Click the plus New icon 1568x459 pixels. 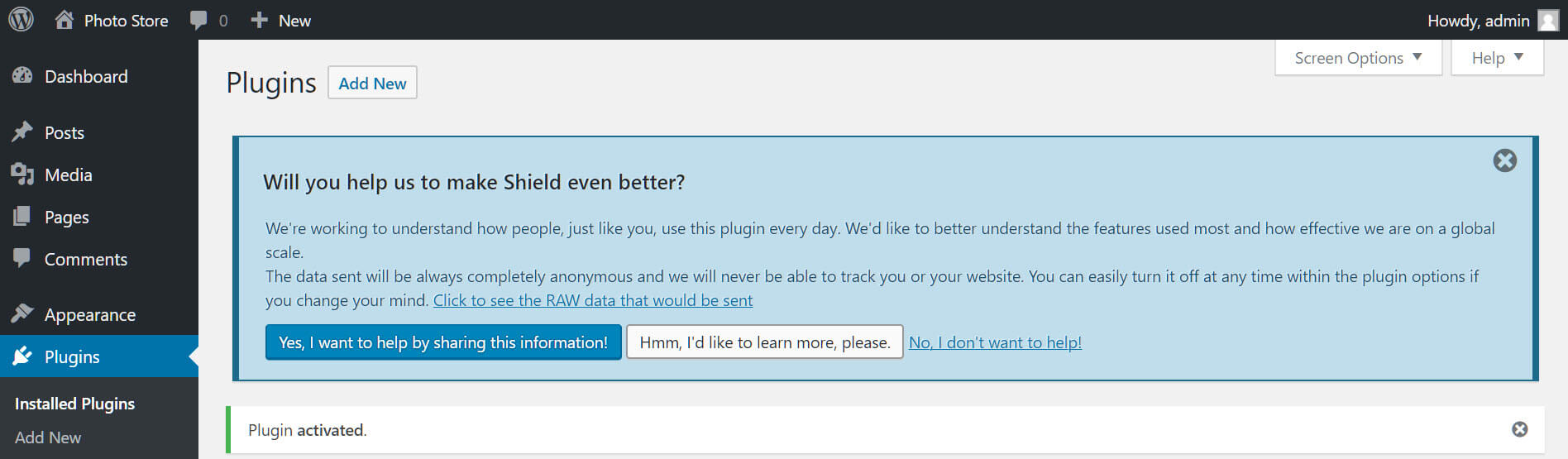[x=259, y=20]
